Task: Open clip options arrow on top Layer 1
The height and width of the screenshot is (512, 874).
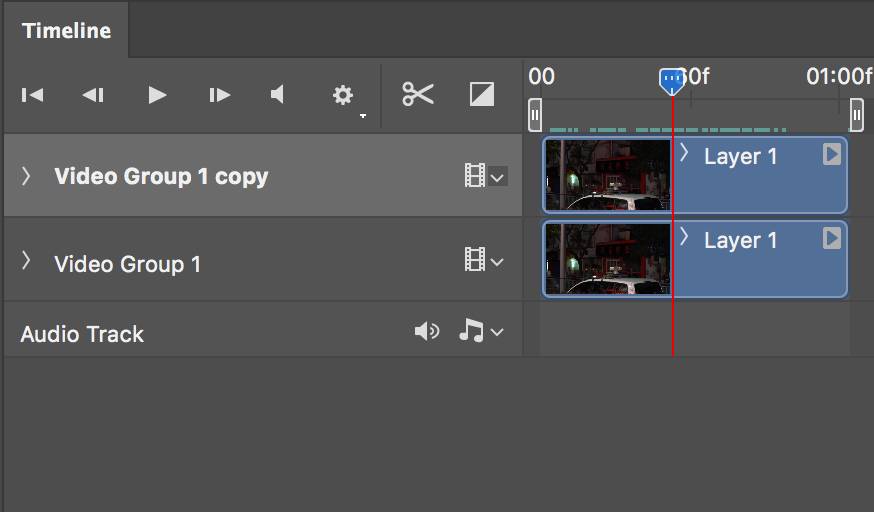Action: coord(831,154)
